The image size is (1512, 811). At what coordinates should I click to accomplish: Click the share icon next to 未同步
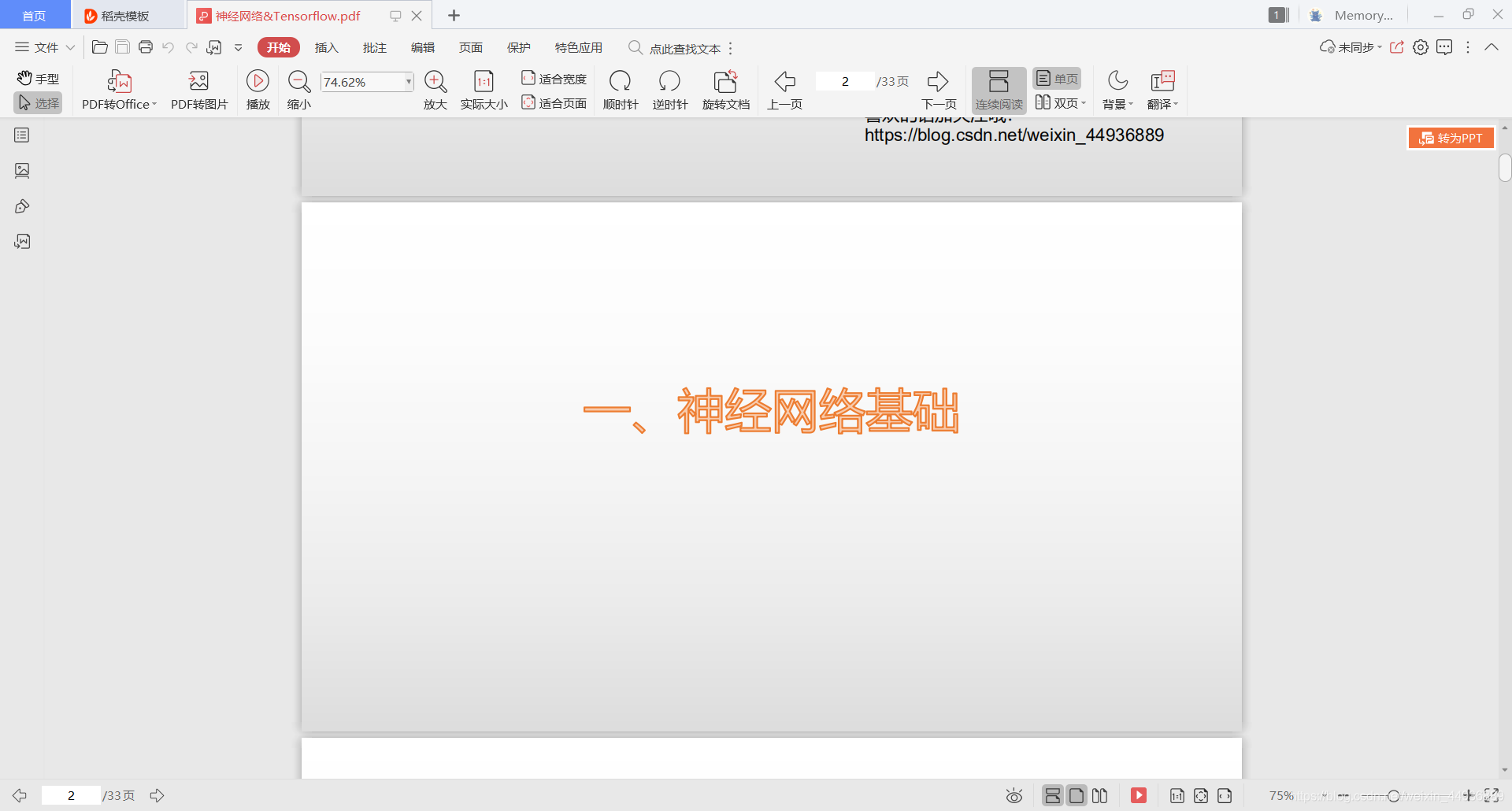1397,47
